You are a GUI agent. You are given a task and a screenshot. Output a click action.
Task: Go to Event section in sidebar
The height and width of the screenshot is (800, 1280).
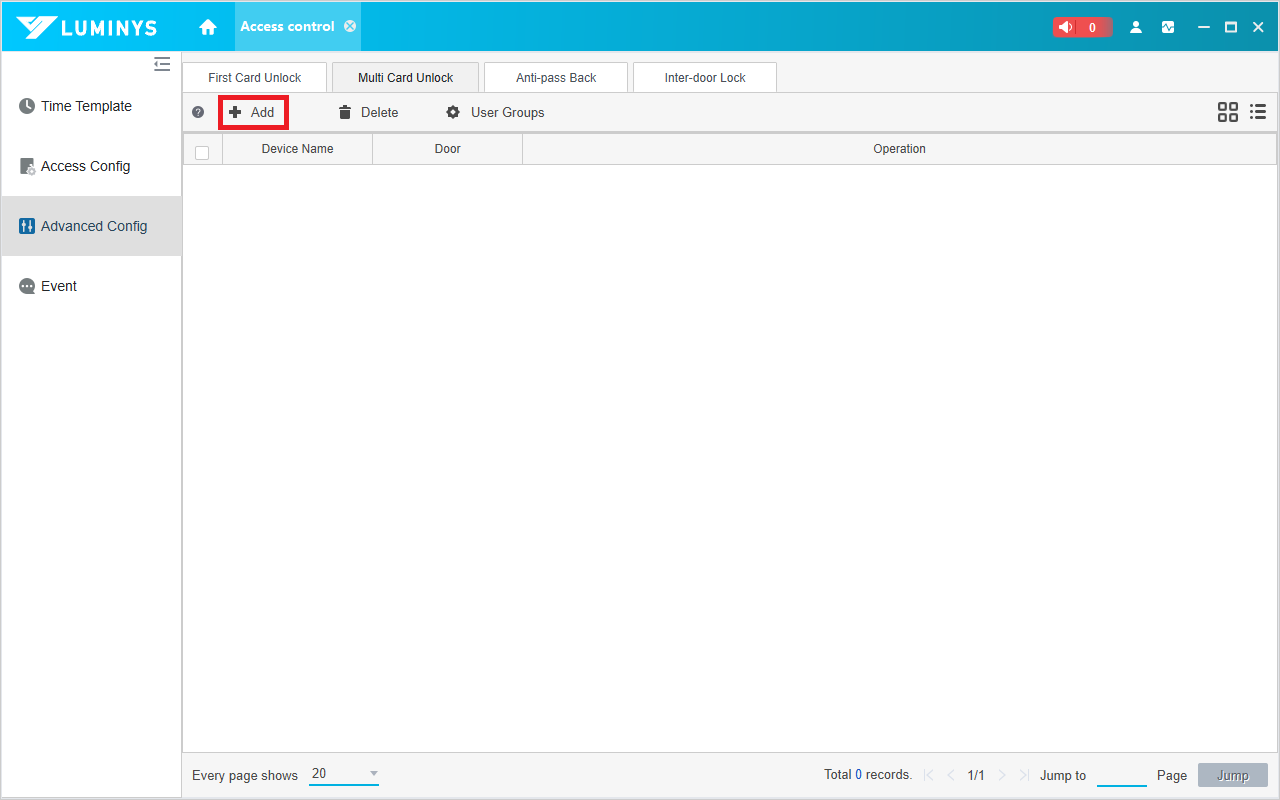(x=59, y=286)
